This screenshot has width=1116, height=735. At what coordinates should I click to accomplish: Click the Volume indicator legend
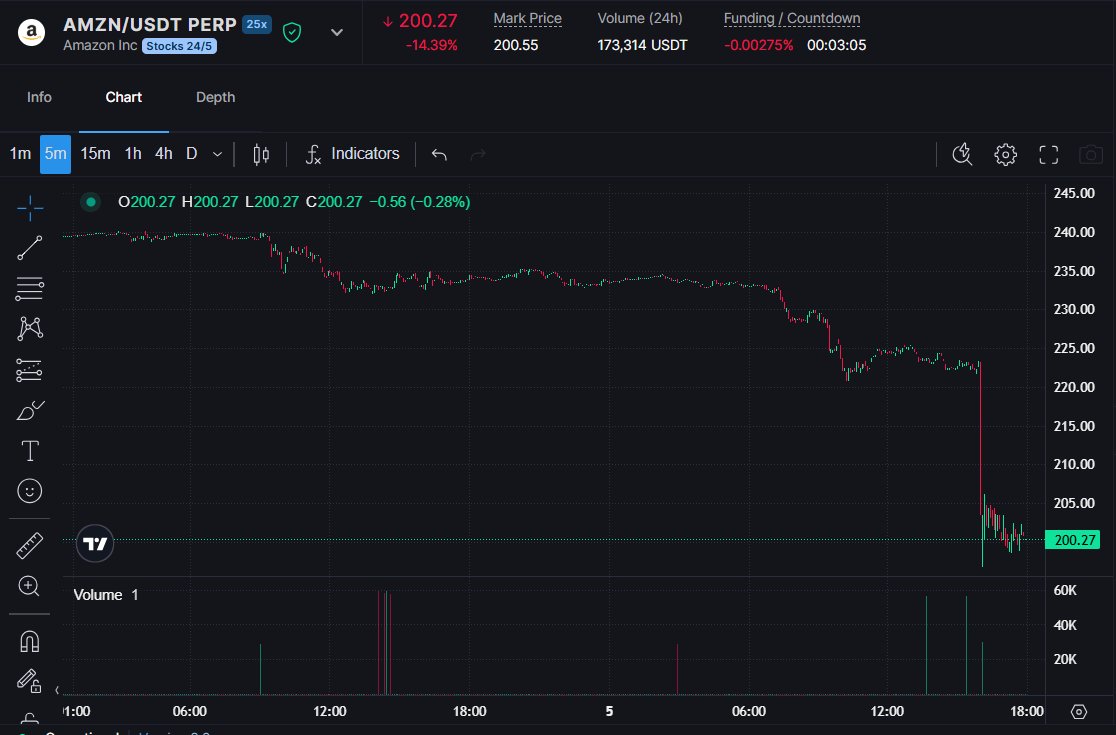(x=106, y=595)
